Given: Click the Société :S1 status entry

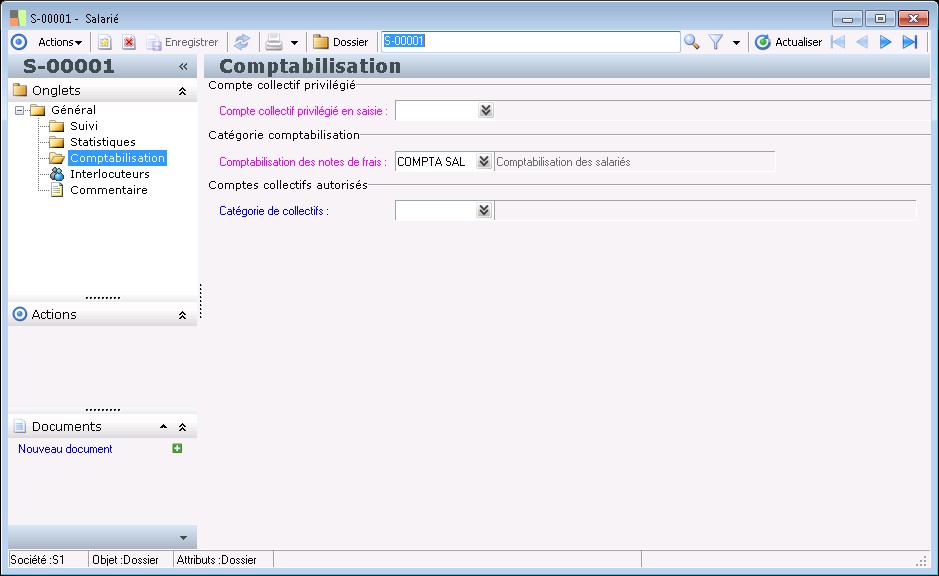Looking at the screenshot, I should click(37, 560).
